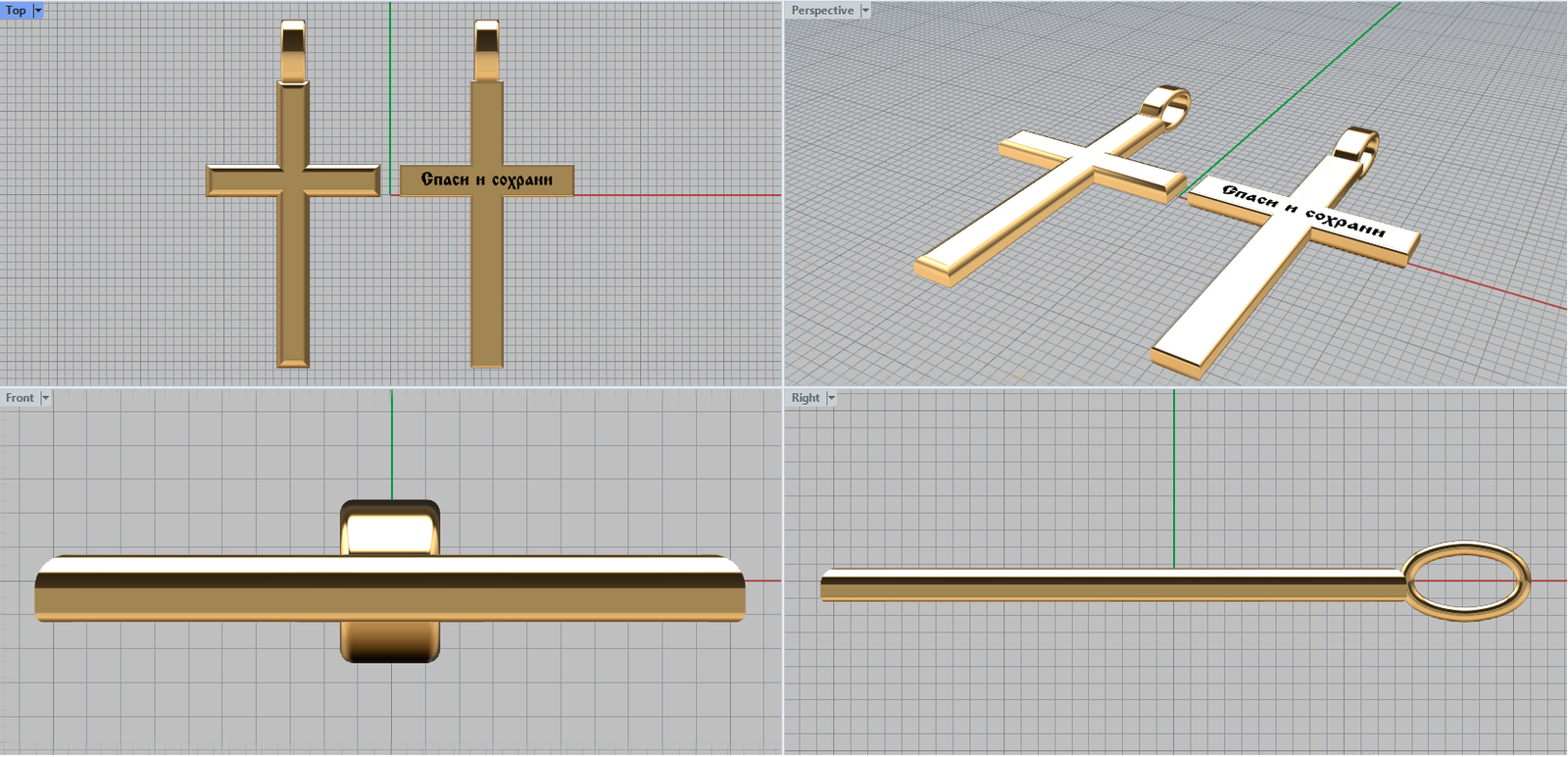Open the Top viewport dropdown arrow menu

click(x=38, y=11)
